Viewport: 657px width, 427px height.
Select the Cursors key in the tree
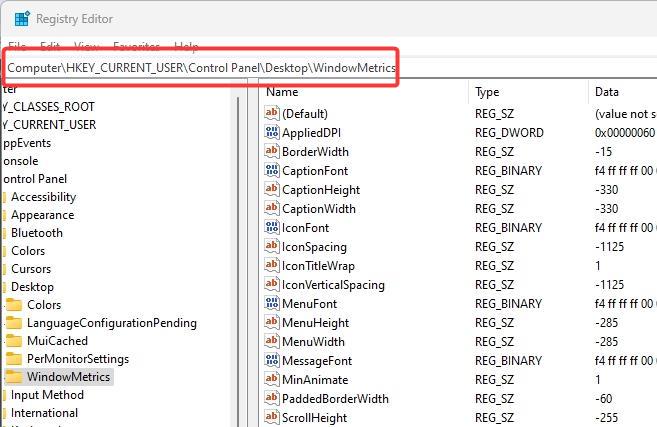pos(31,269)
